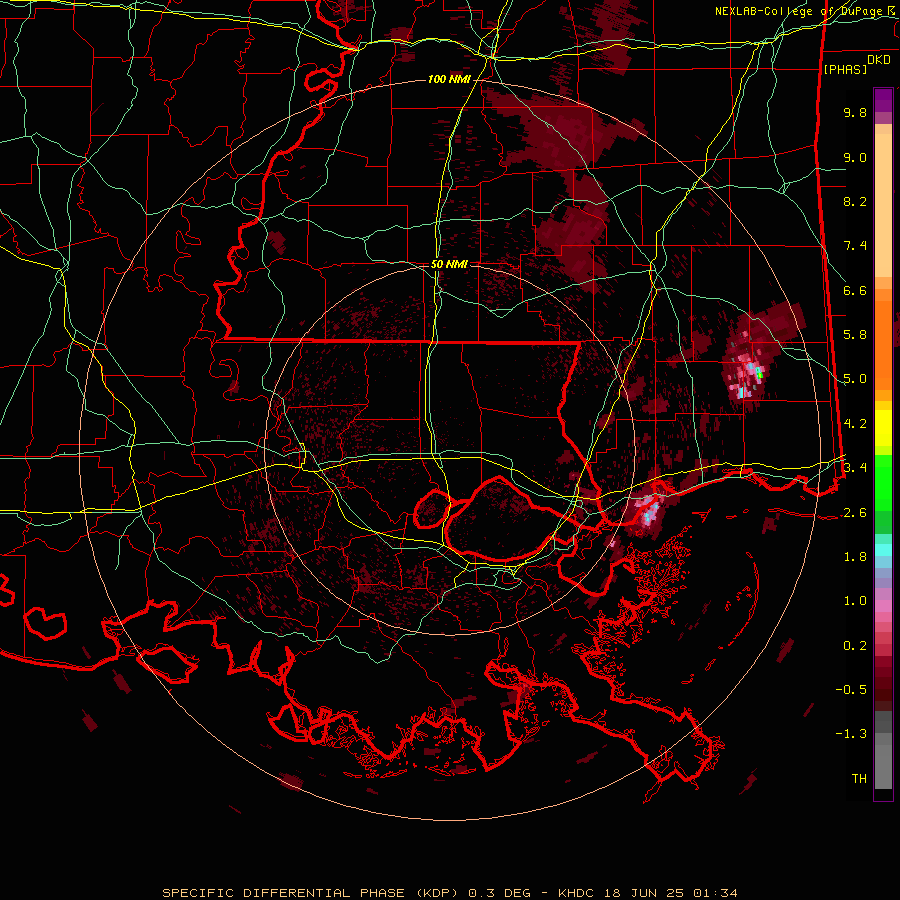Click the 50 NMI range ring label
Screen dimensions: 900x900
[x=449, y=264]
